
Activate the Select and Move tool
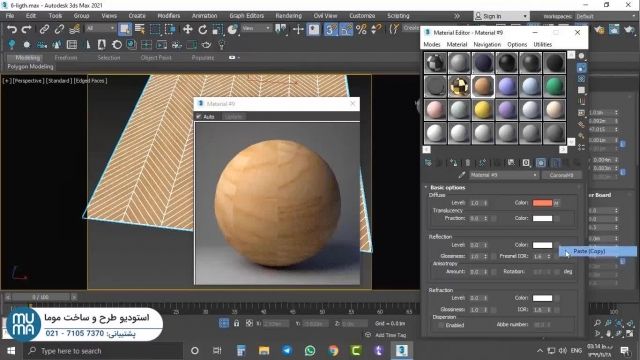188,29
